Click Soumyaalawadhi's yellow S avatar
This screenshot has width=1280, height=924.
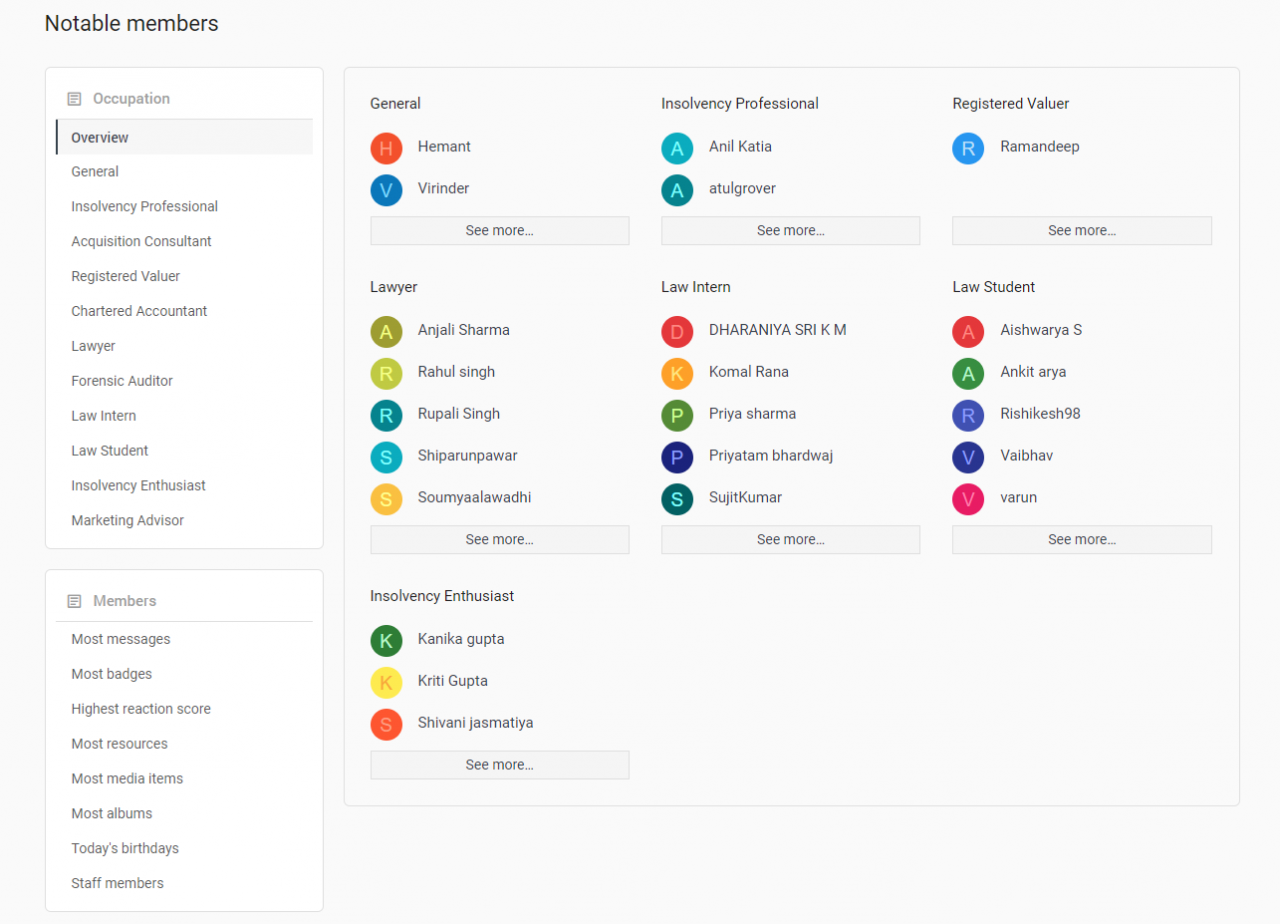[386, 499]
